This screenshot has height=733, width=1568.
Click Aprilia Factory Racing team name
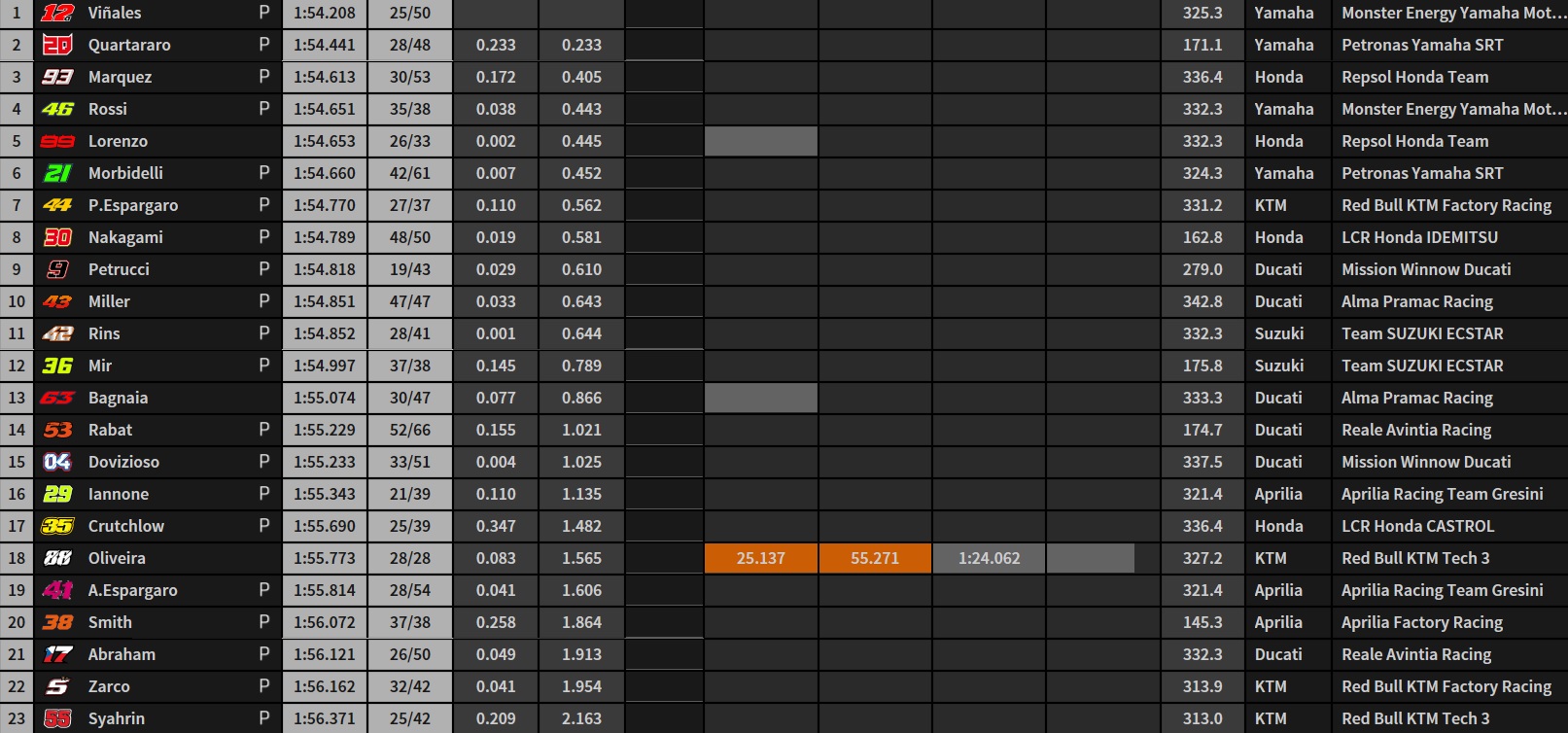click(x=1422, y=622)
